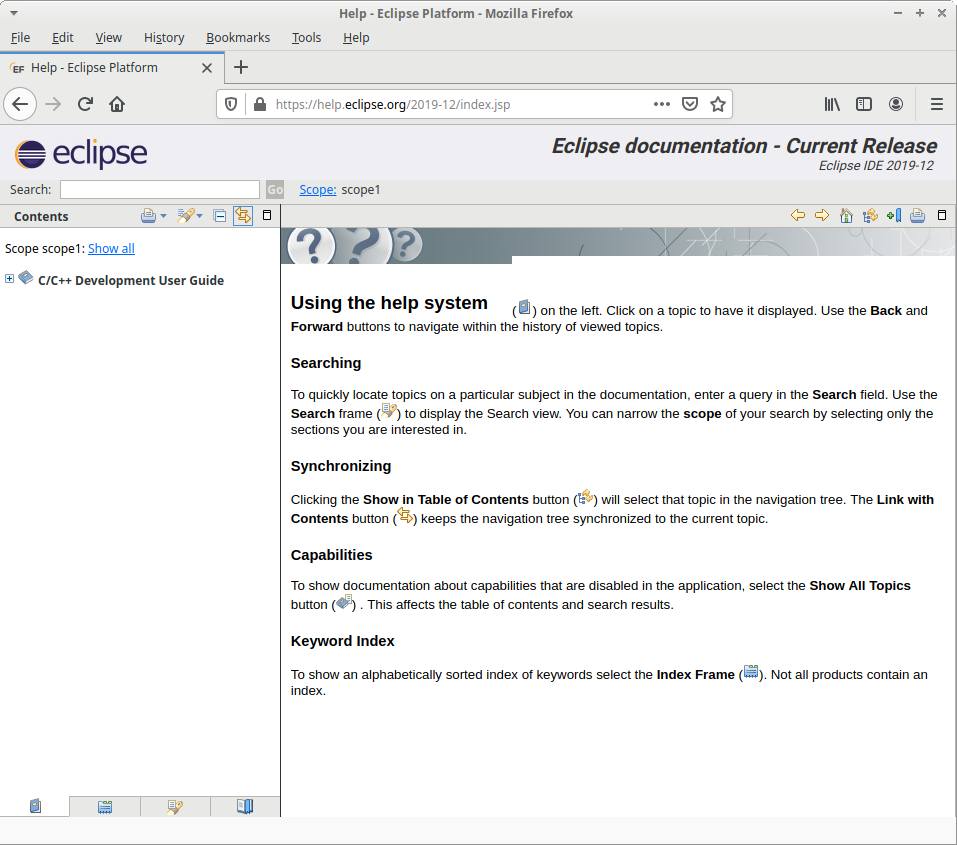Click the Go search button
Image resolution: width=957 pixels, height=845 pixels.
[x=275, y=189]
